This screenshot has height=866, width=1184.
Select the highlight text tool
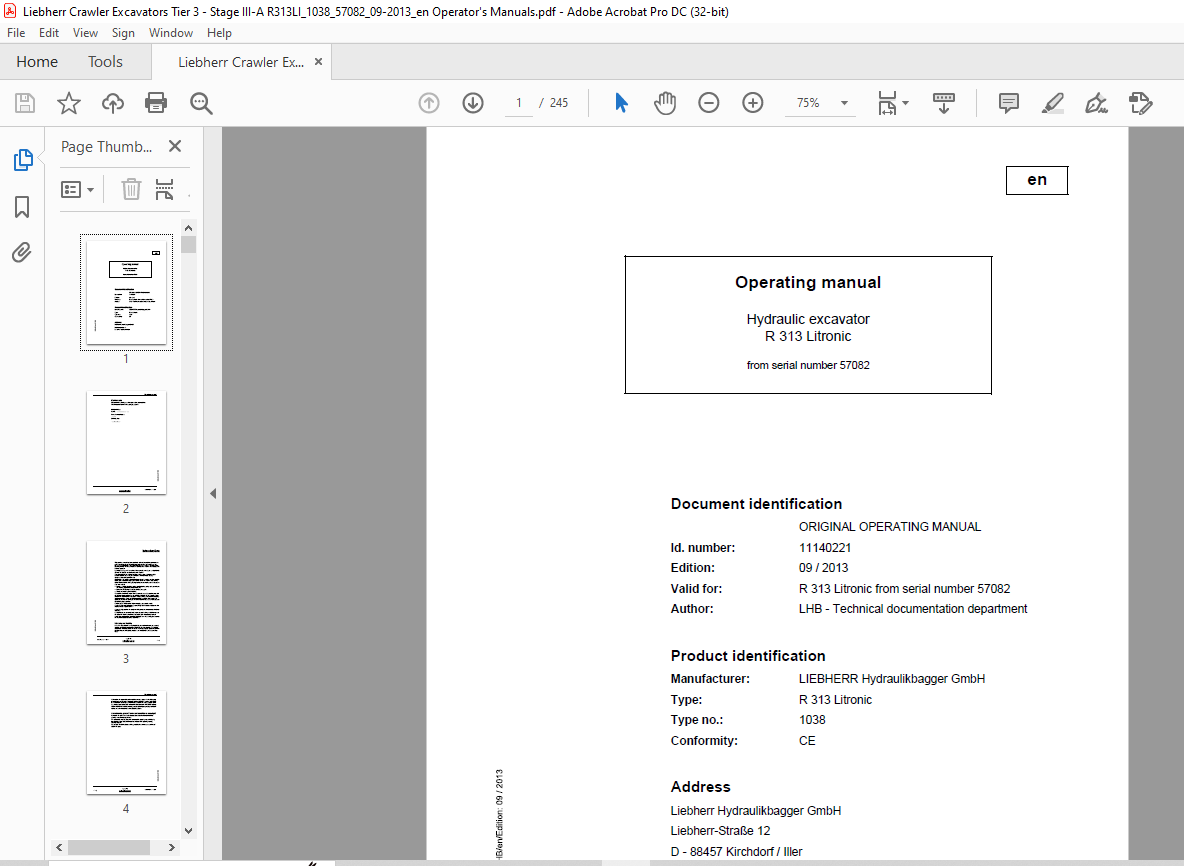click(x=1053, y=103)
